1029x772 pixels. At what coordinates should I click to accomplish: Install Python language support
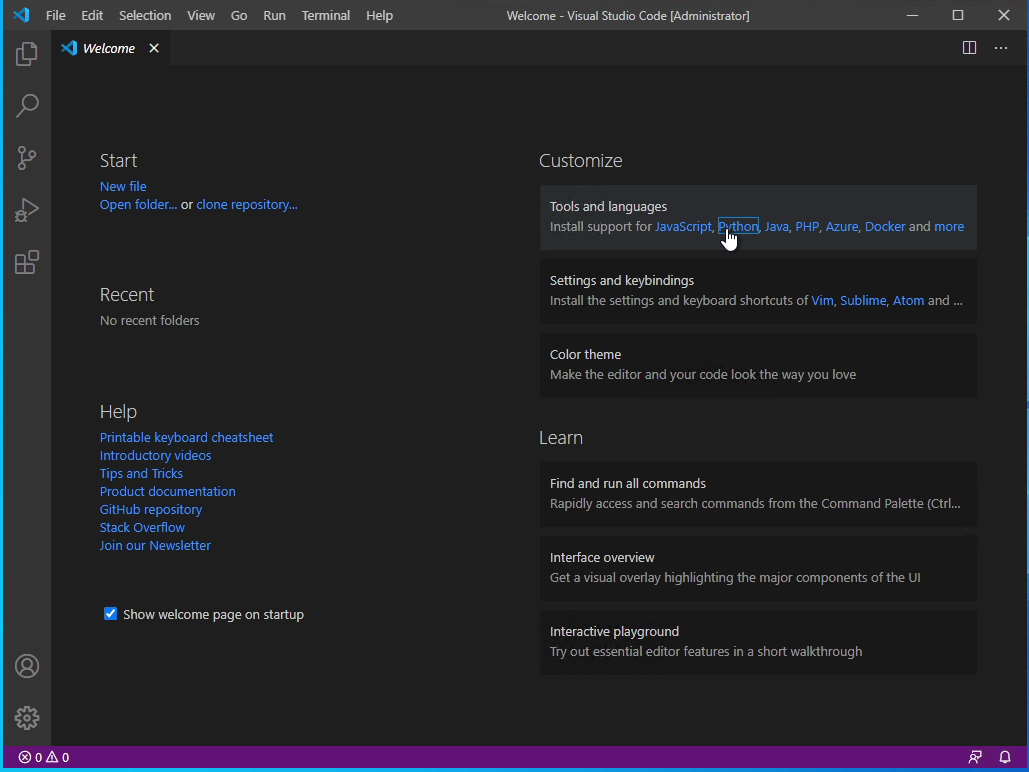pos(738,226)
